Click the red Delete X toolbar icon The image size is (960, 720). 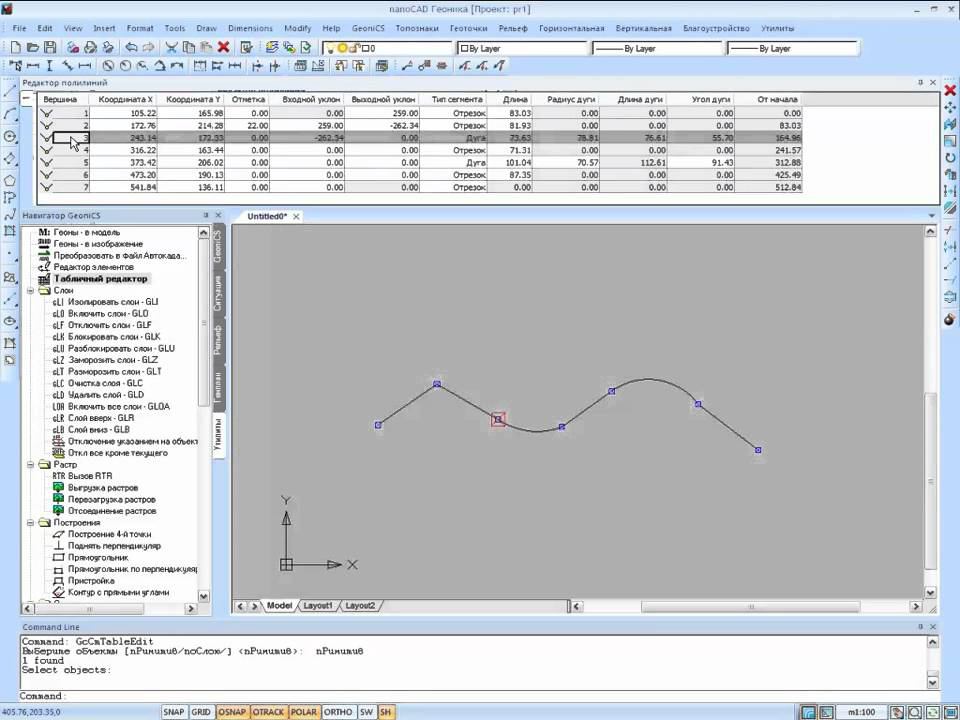[x=223, y=48]
